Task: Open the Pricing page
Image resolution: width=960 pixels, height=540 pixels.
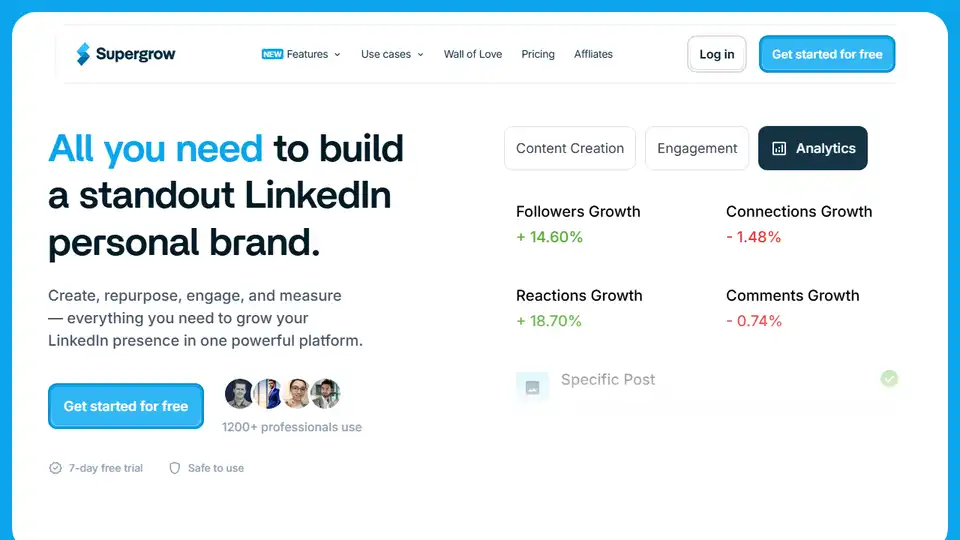Action: tap(538, 54)
